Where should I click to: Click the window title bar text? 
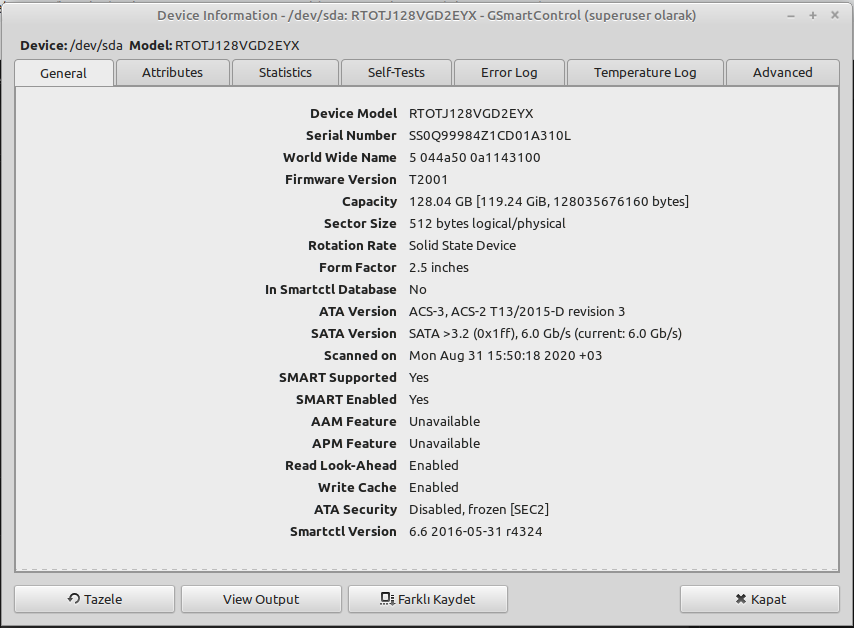[x=426, y=15]
